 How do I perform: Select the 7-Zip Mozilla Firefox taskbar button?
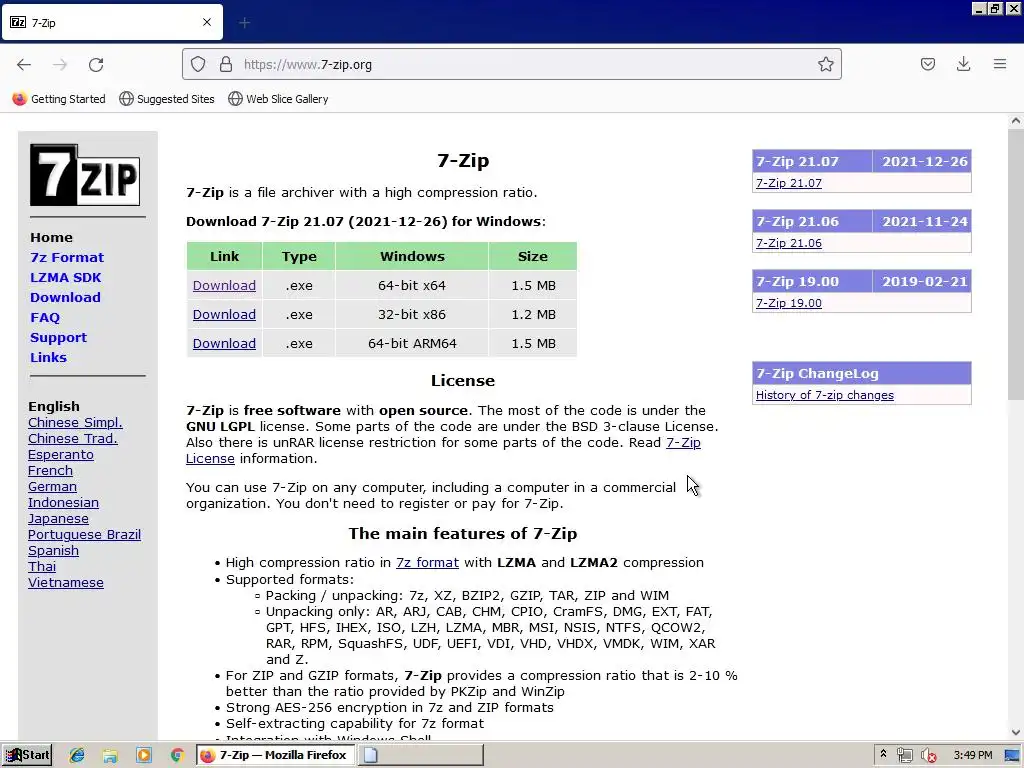coord(275,755)
